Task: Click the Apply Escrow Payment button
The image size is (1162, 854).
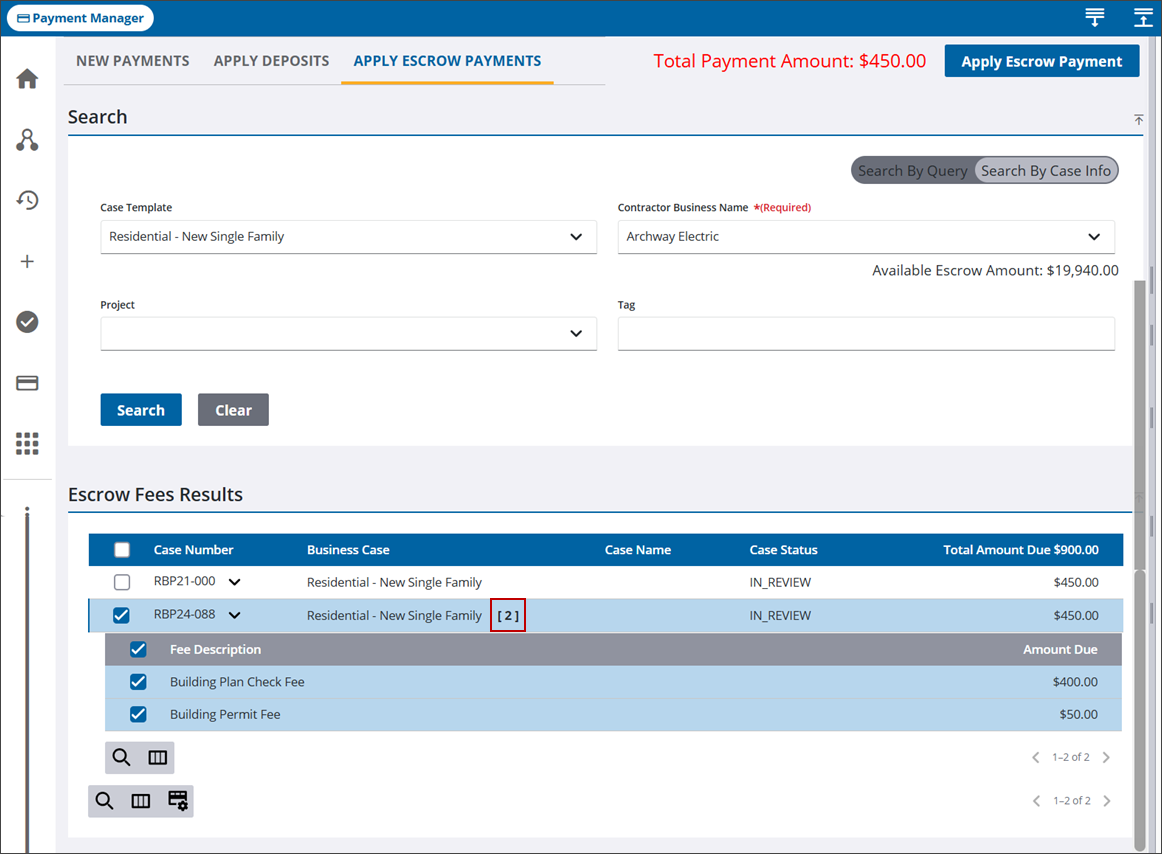Action: click(1041, 61)
